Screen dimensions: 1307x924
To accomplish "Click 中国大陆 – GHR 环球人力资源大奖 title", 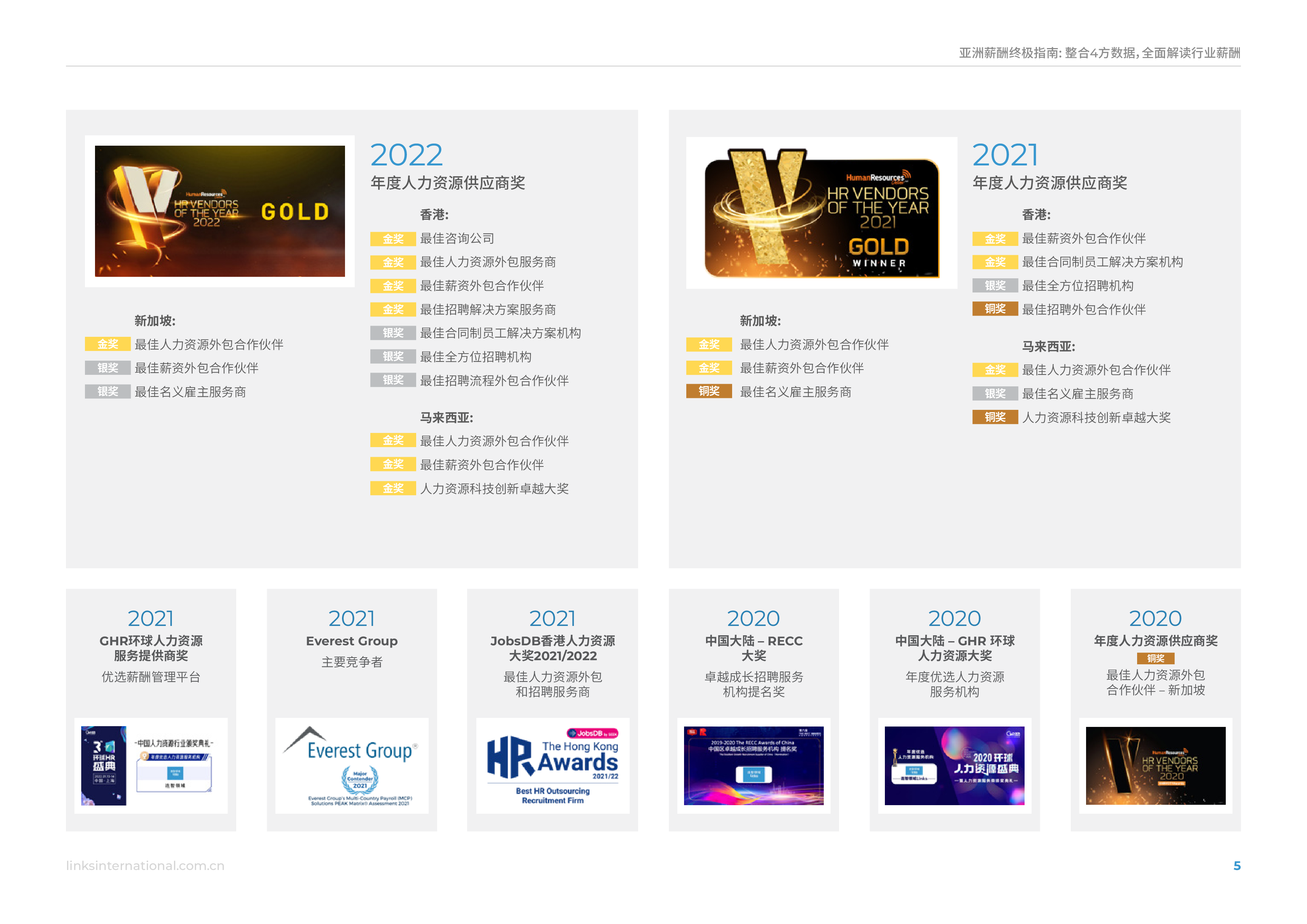I will click(955, 648).
